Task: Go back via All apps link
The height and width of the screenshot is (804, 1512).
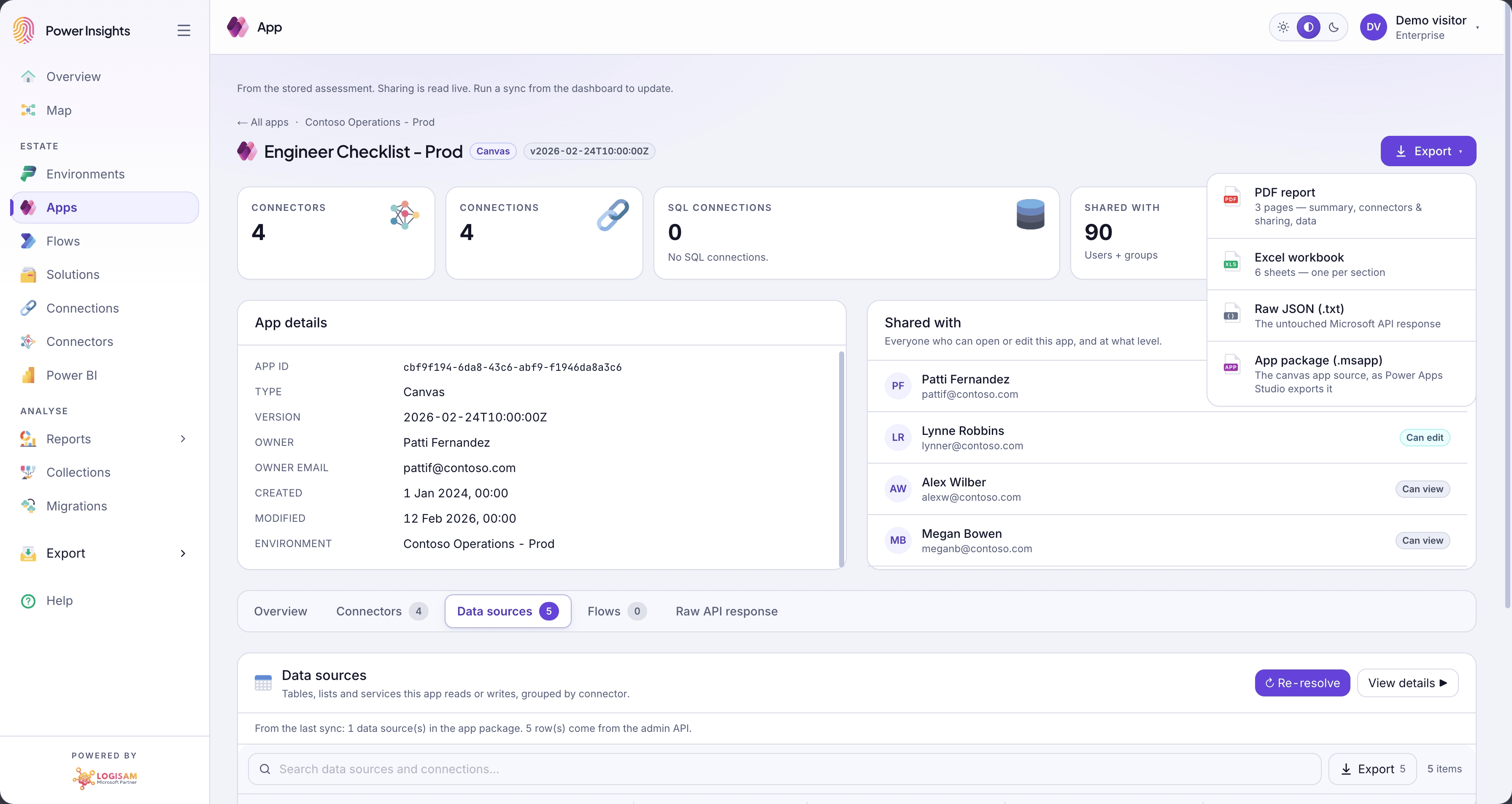Action: [x=262, y=122]
